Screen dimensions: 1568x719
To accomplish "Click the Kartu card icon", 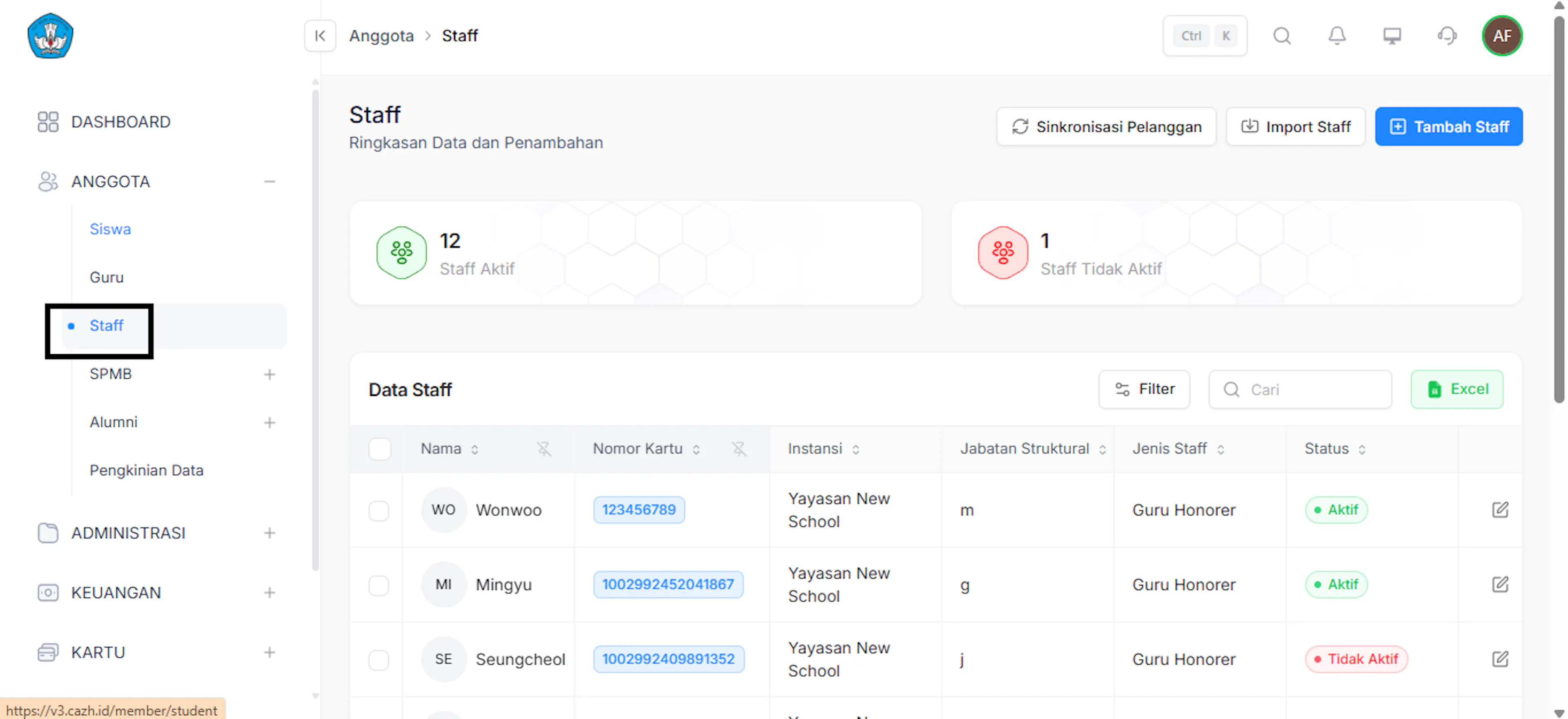I will tap(48, 652).
